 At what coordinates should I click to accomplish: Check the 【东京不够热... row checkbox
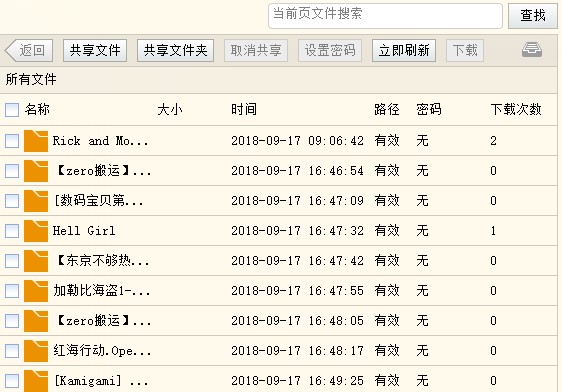12,261
